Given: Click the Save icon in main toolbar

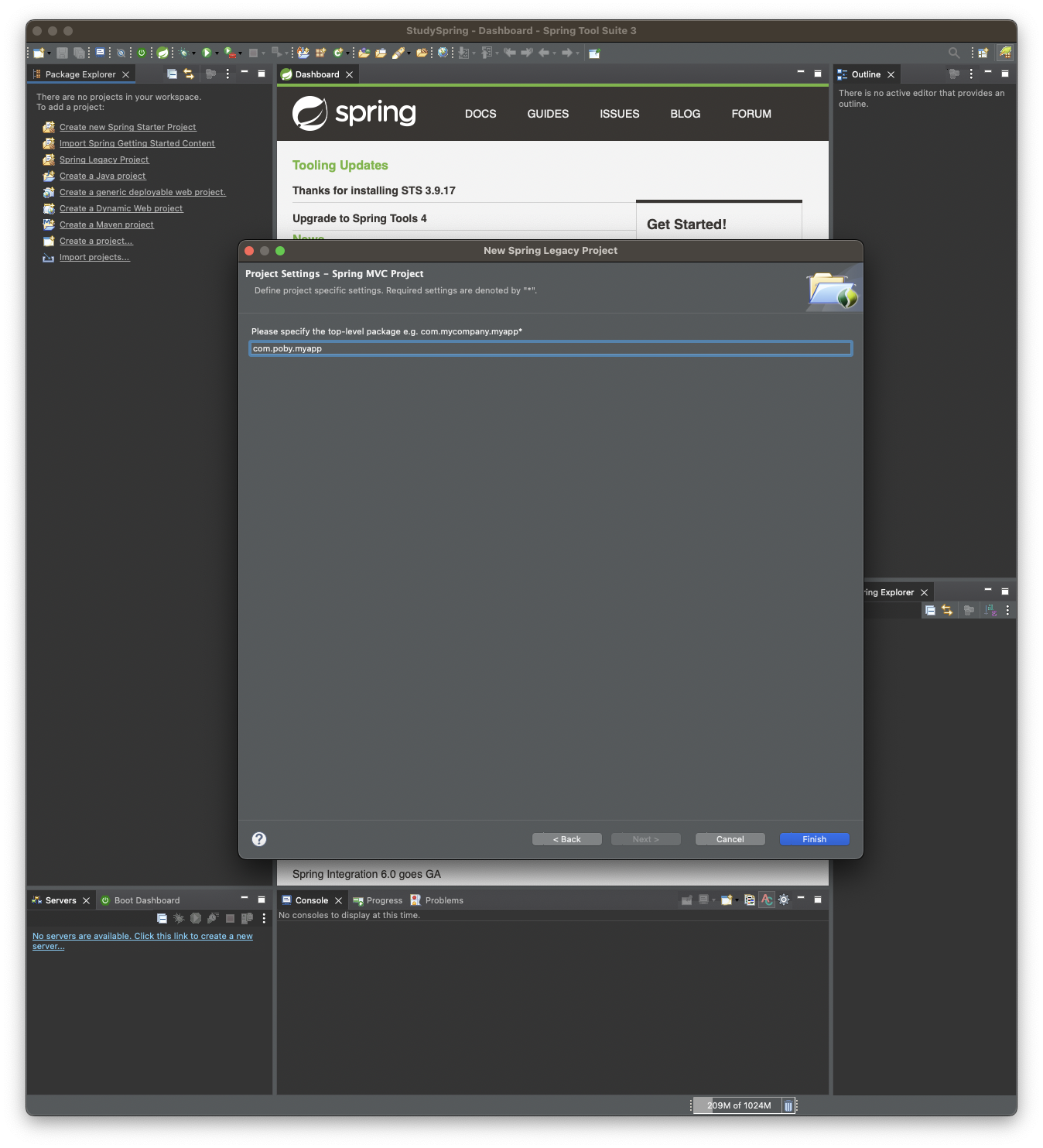Looking at the screenshot, I should (62, 53).
